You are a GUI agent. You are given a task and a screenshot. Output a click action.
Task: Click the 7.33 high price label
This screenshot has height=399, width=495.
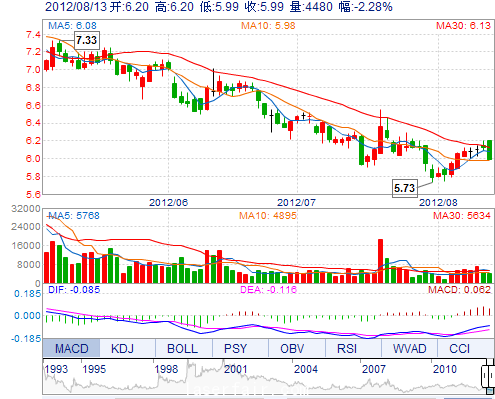point(86,40)
